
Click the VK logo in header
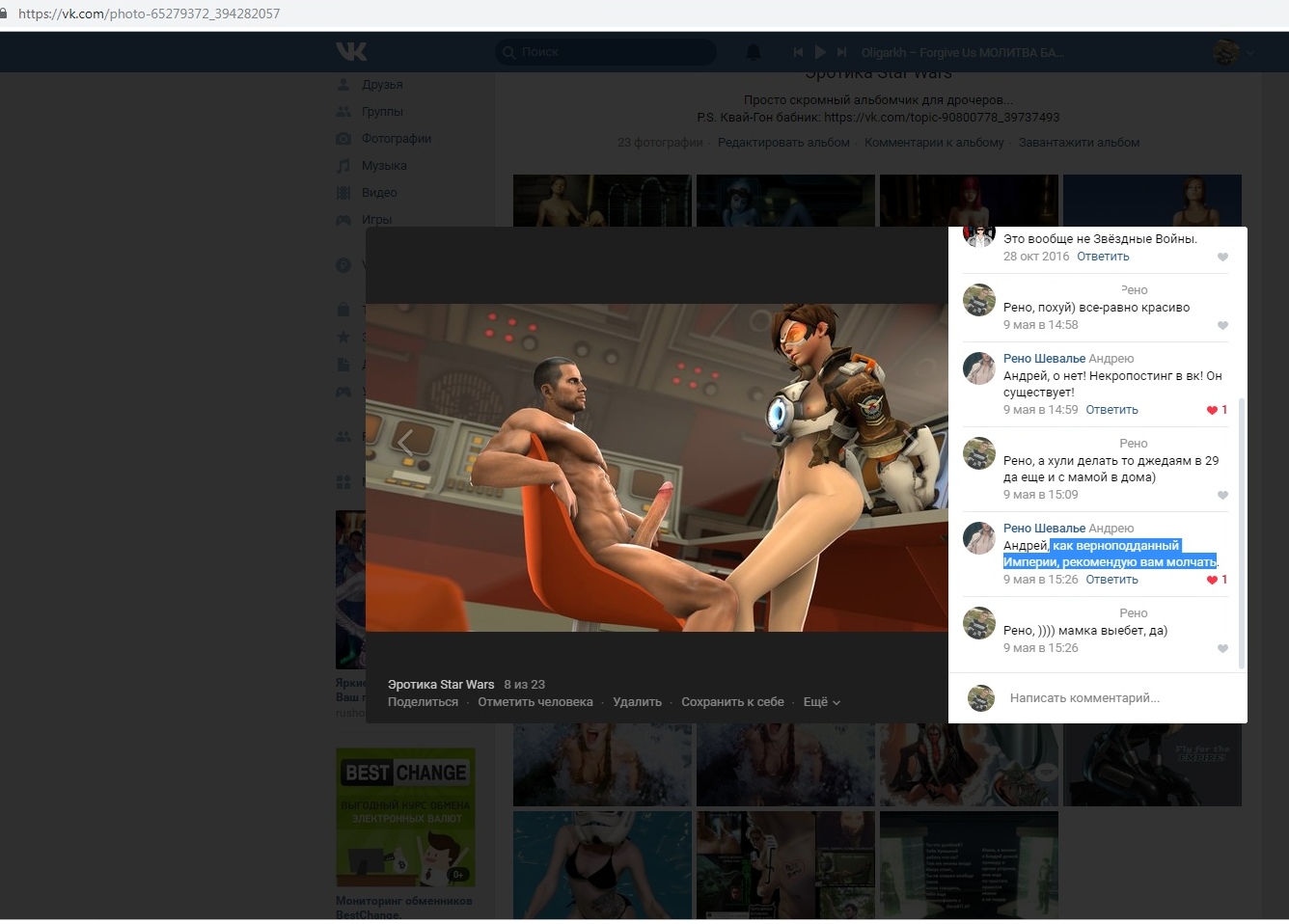pos(352,52)
